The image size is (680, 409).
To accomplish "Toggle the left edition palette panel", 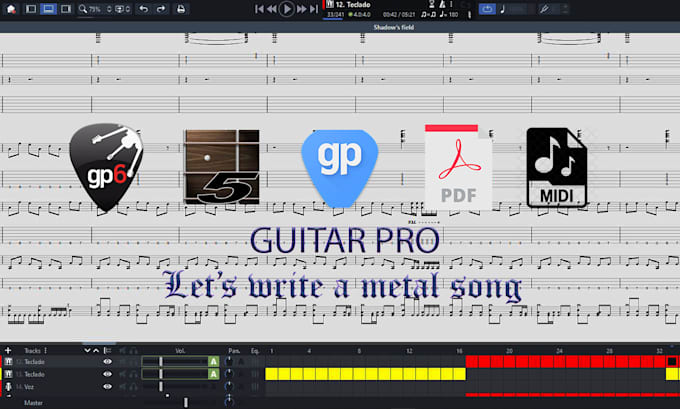I will [31, 9].
